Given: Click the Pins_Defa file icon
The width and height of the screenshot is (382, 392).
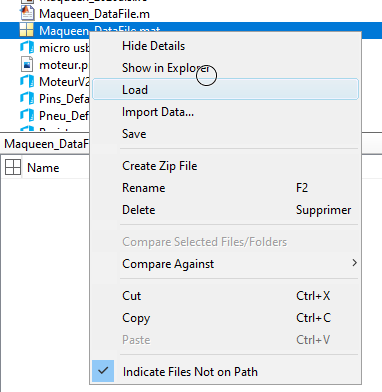Looking at the screenshot, I should tap(27, 98).
